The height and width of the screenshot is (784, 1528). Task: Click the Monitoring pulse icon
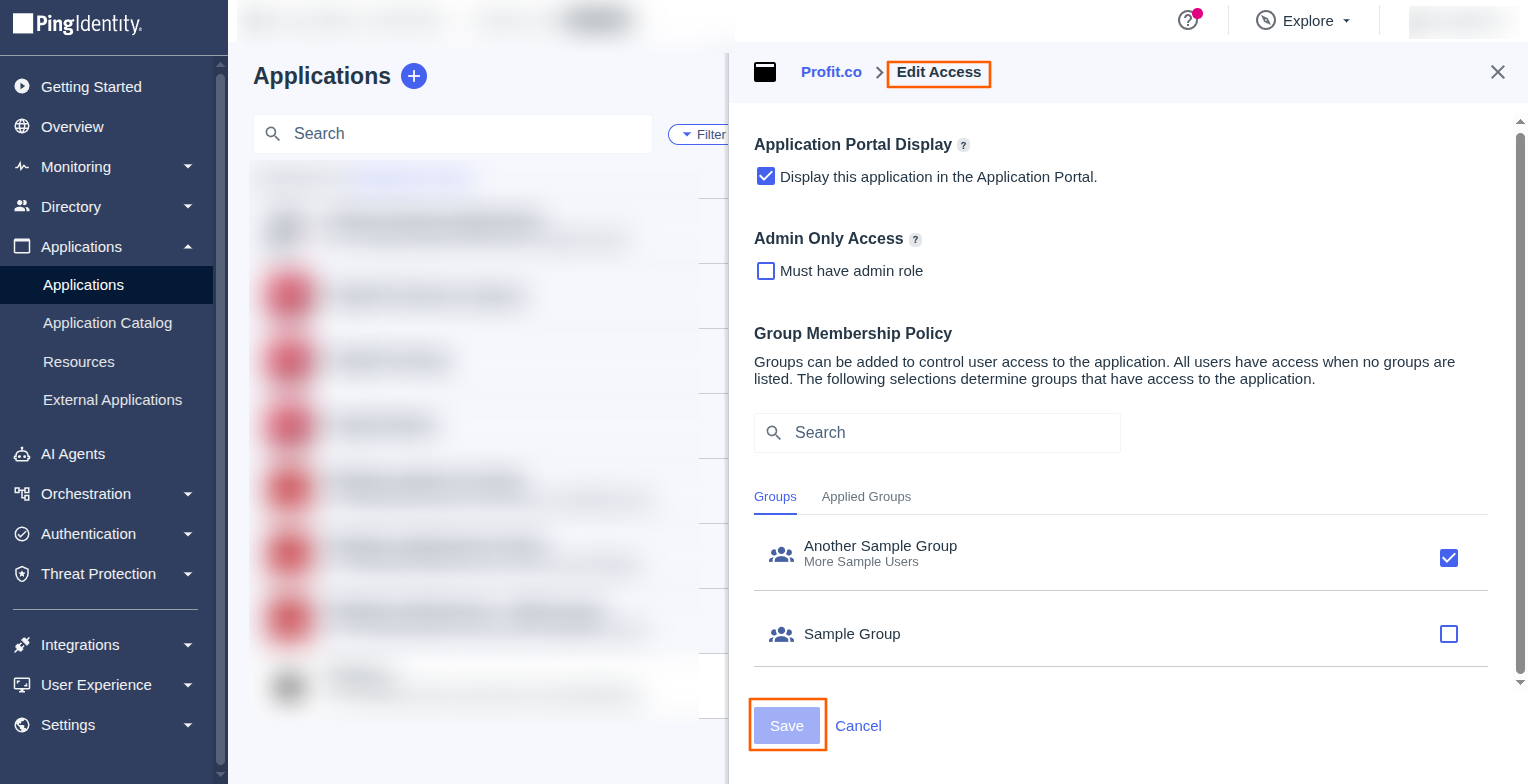[x=22, y=167]
